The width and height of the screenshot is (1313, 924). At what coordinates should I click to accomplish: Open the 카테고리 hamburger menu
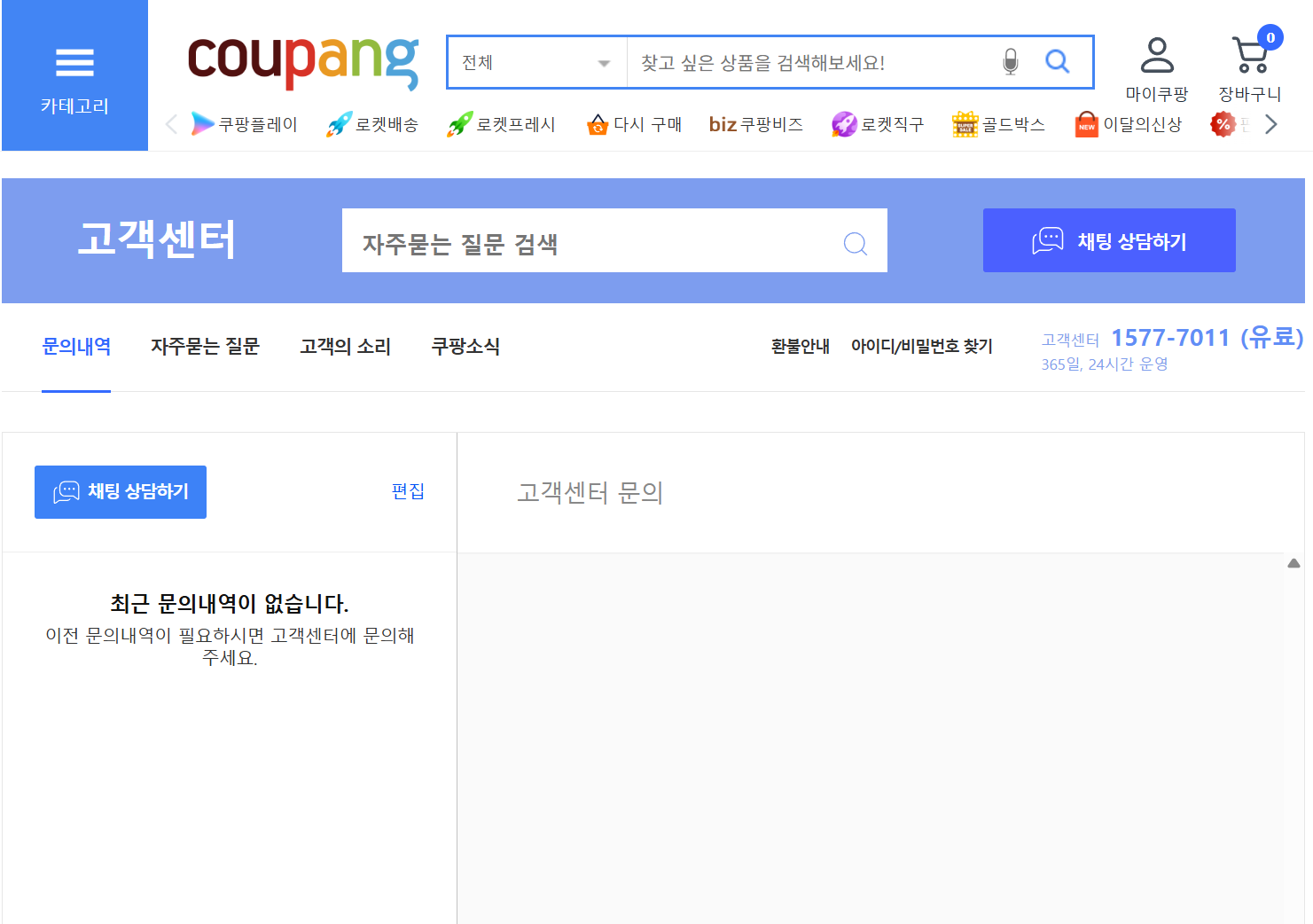coord(74,75)
